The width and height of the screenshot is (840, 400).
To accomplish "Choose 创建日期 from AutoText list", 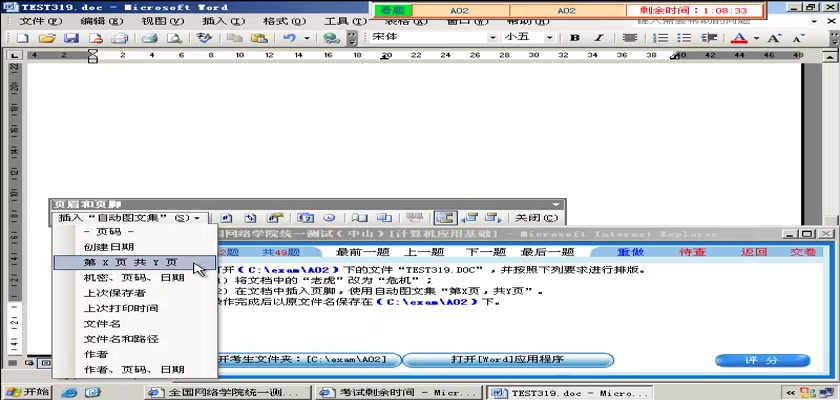I will [134, 247].
